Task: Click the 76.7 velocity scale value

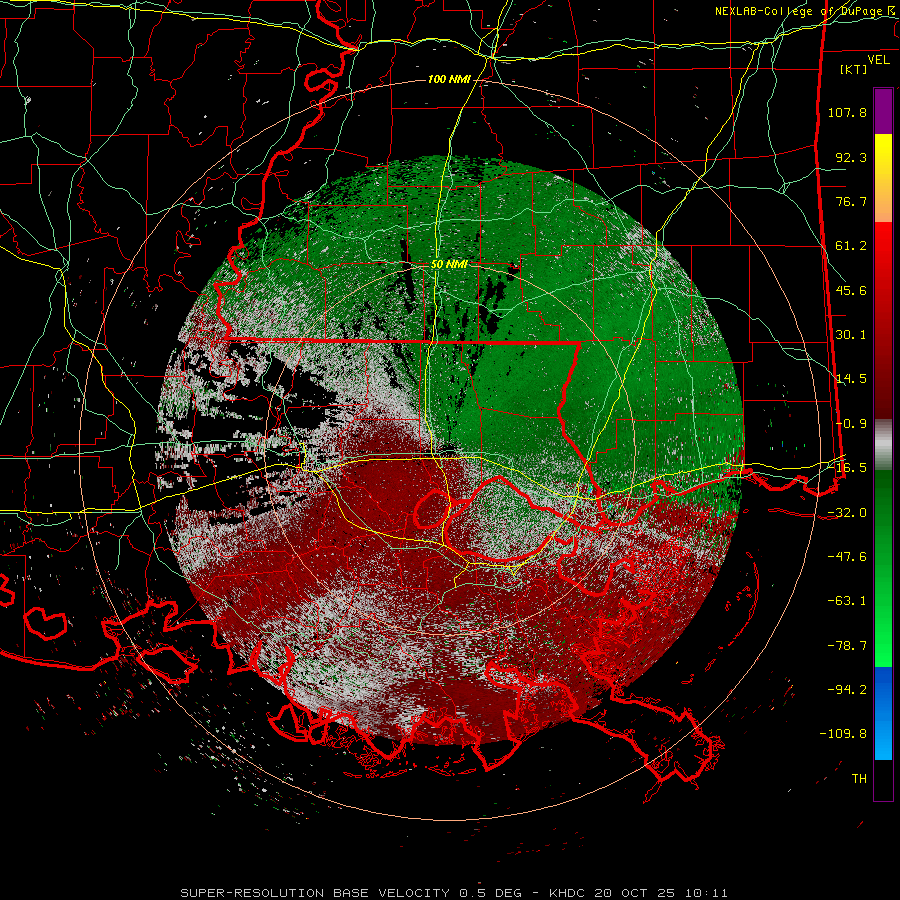Action: coord(851,201)
